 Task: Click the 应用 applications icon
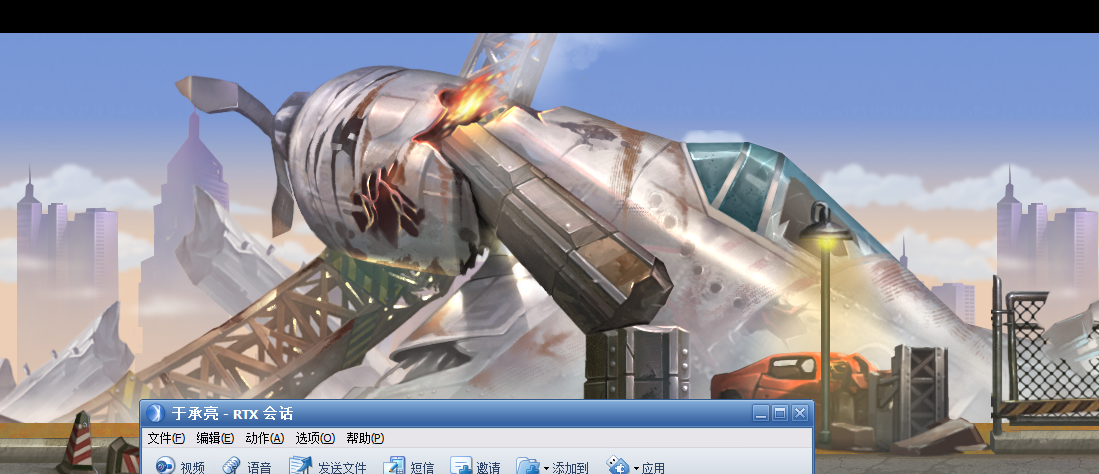[618, 466]
